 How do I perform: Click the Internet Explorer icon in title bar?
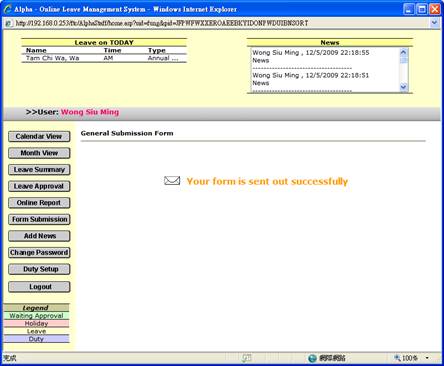[x=8, y=9]
